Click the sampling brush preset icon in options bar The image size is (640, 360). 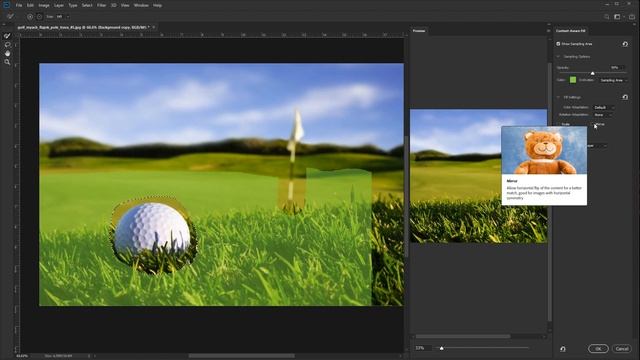click(x=10, y=16)
